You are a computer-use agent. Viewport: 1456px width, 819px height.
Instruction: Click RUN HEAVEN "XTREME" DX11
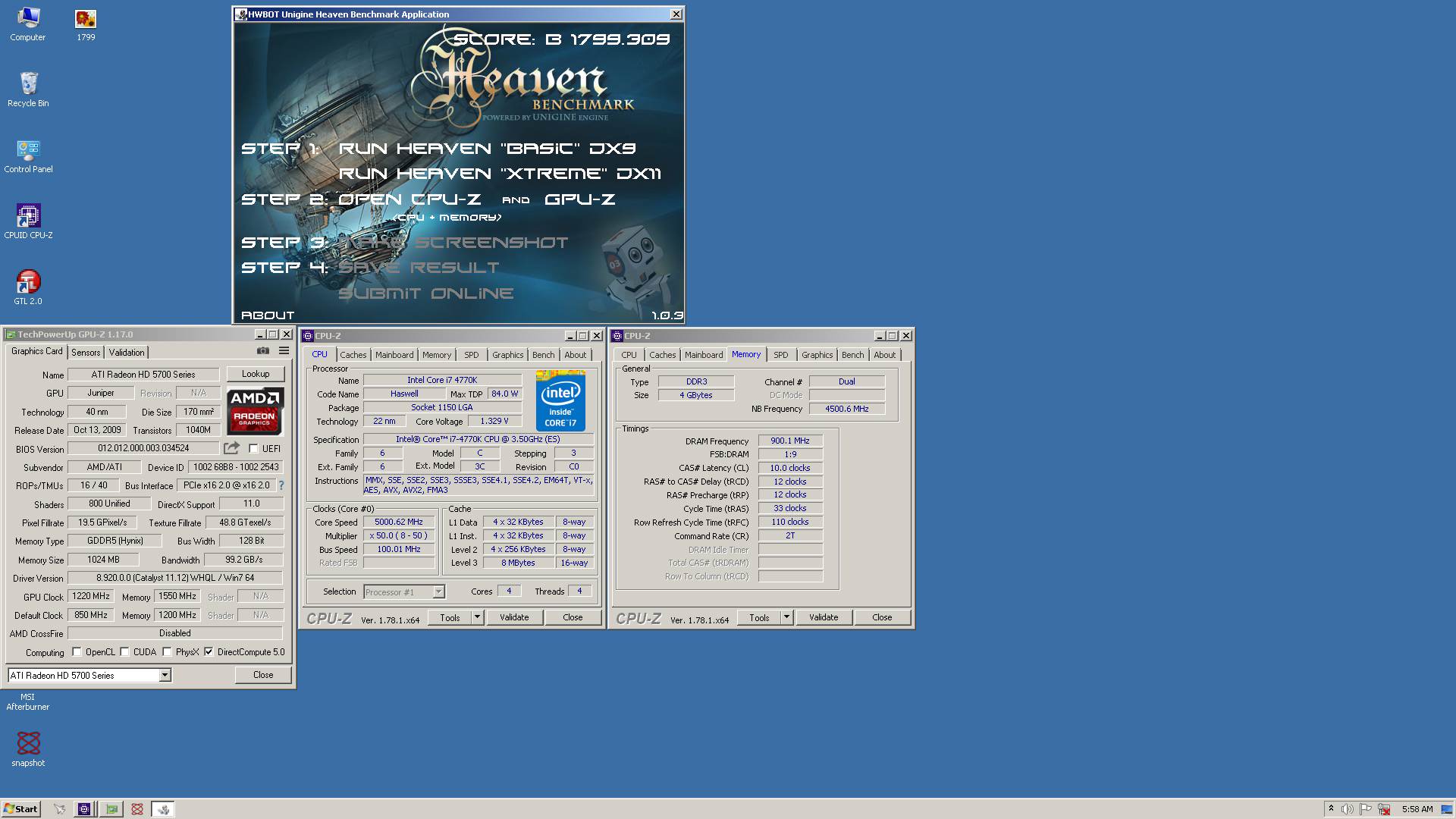click(x=500, y=174)
